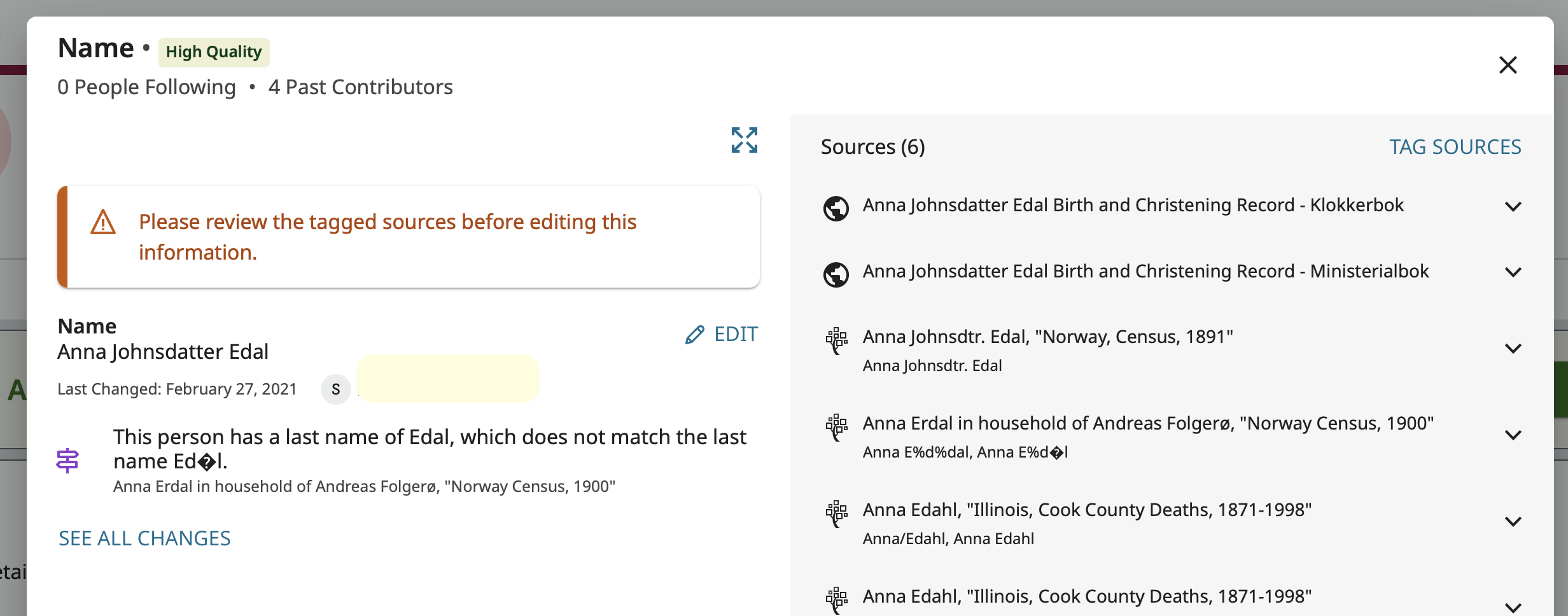Click the globe icon beside Klokkerbok record
The image size is (1568, 616).
pos(836,207)
